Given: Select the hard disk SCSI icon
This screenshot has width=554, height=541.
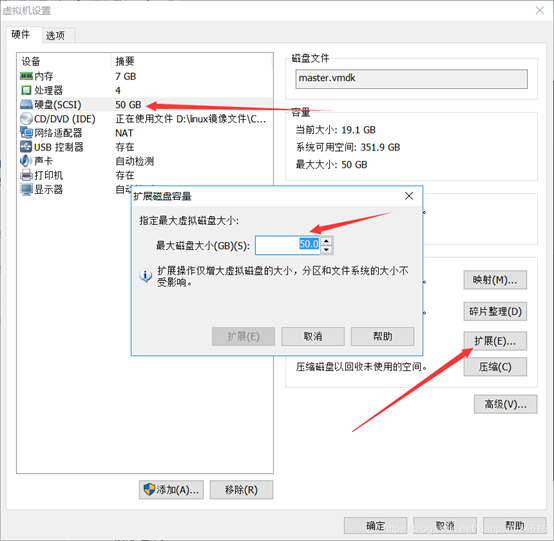Looking at the screenshot, I should tap(26, 104).
